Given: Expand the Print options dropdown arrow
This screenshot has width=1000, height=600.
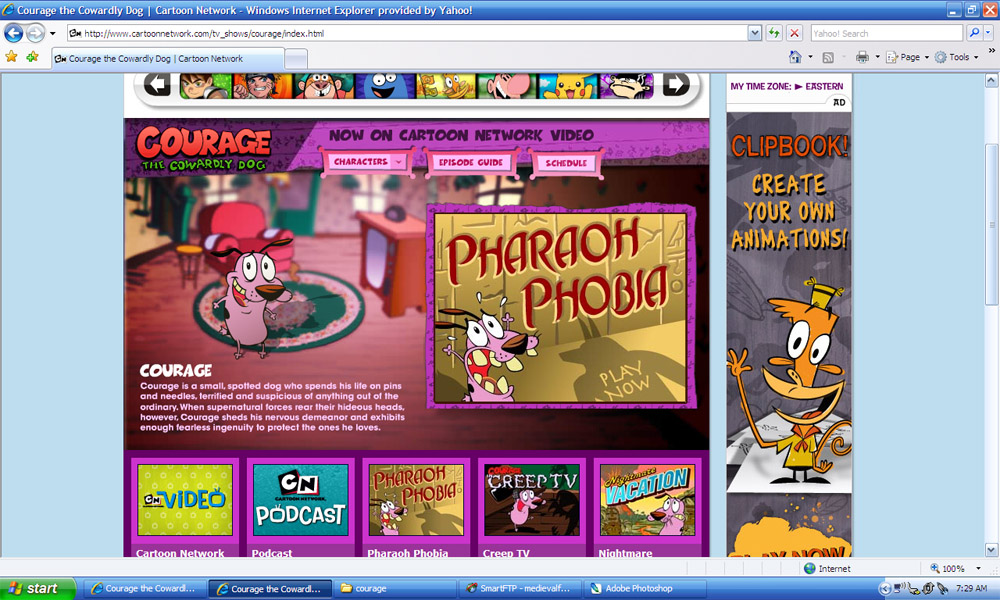Looking at the screenshot, I should pos(878,57).
